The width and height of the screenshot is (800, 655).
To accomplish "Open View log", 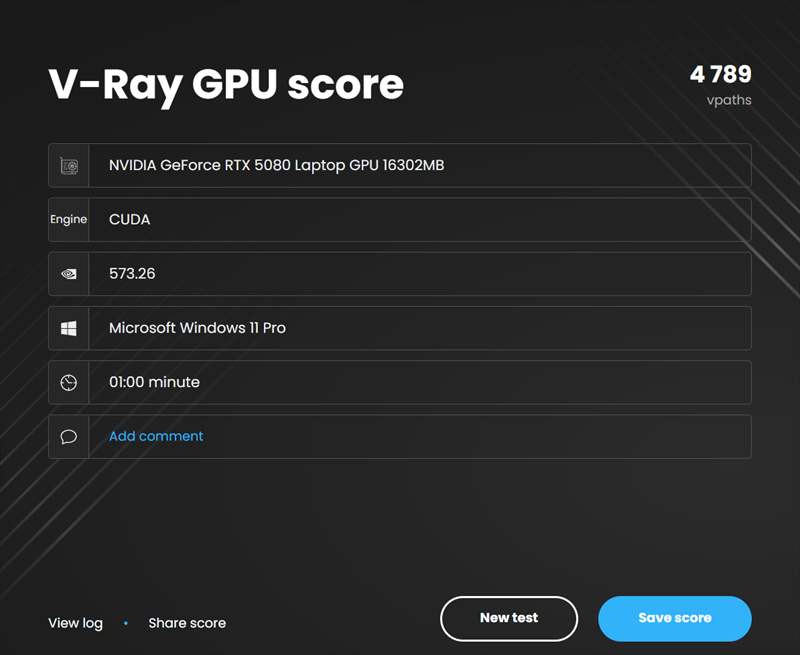I will pos(75,623).
